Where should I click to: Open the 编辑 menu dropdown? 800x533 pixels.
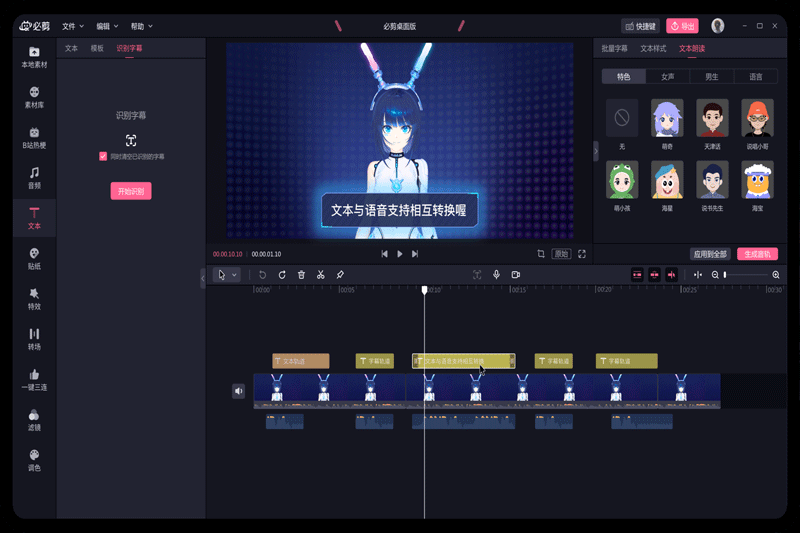tap(107, 26)
